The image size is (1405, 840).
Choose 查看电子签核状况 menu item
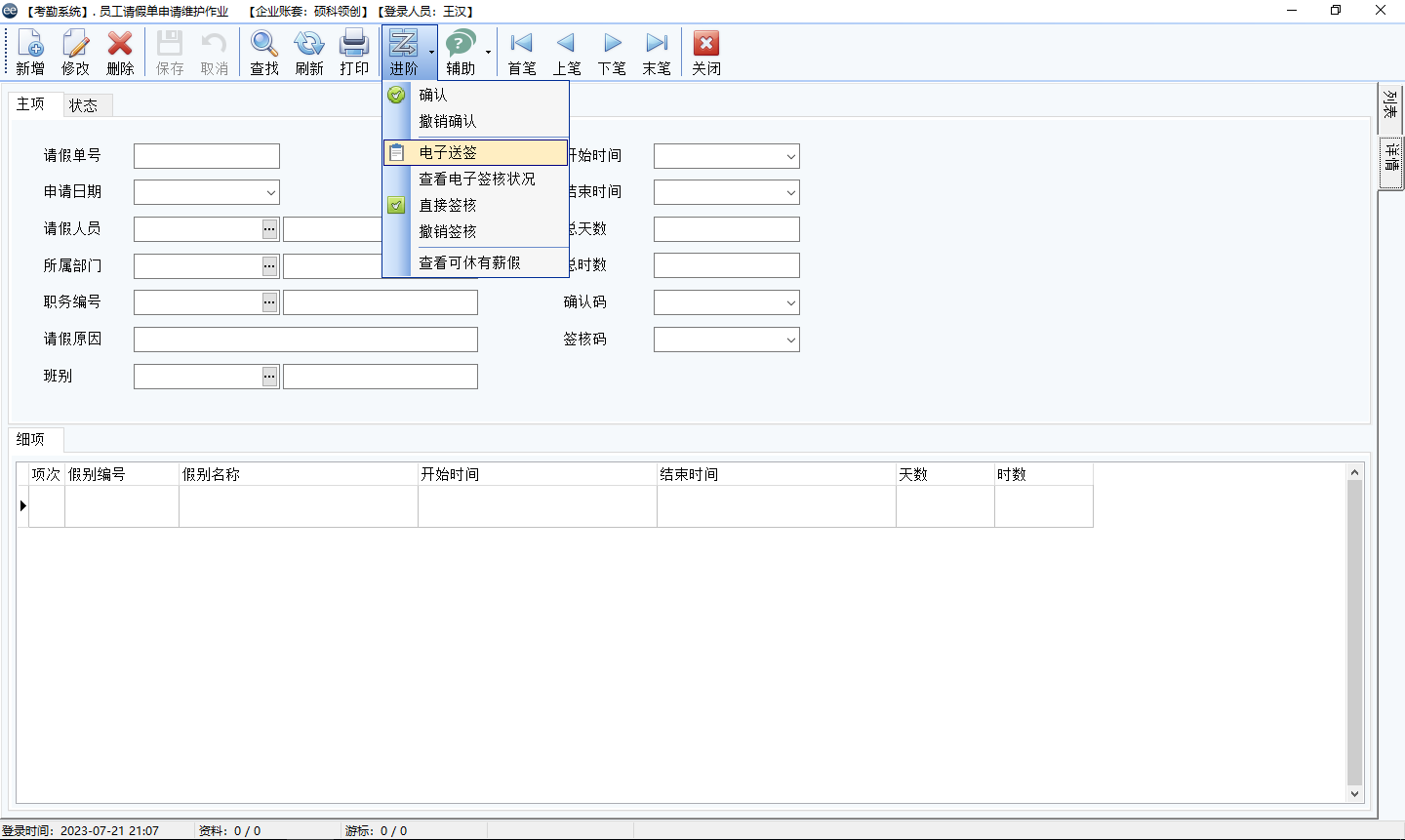point(476,179)
